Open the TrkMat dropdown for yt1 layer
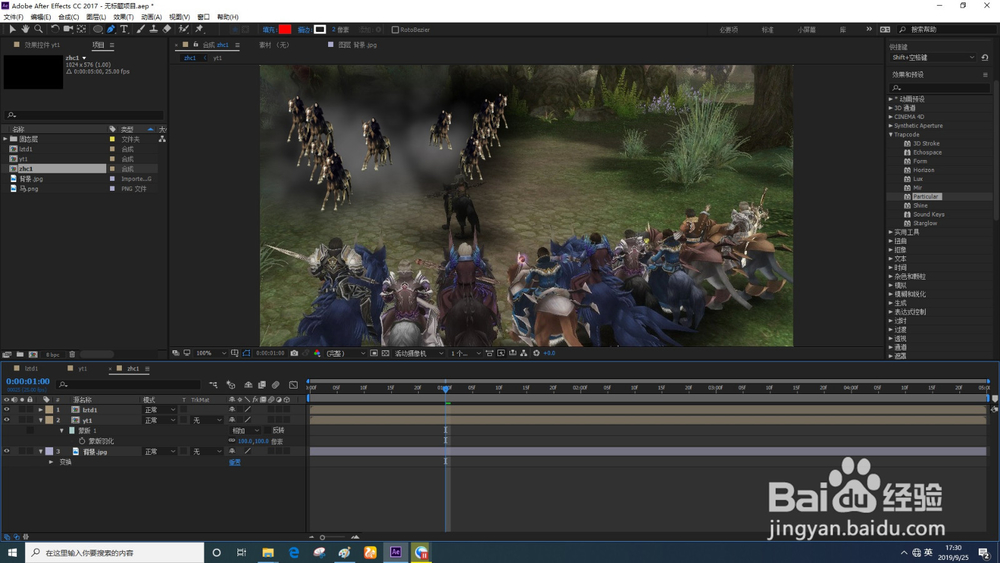 click(207, 420)
